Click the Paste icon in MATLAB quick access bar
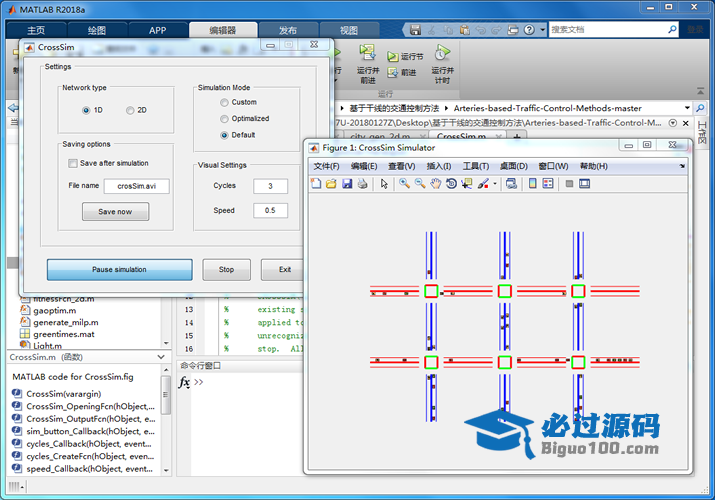Viewport: 715px width, 500px height. pos(465,30)
